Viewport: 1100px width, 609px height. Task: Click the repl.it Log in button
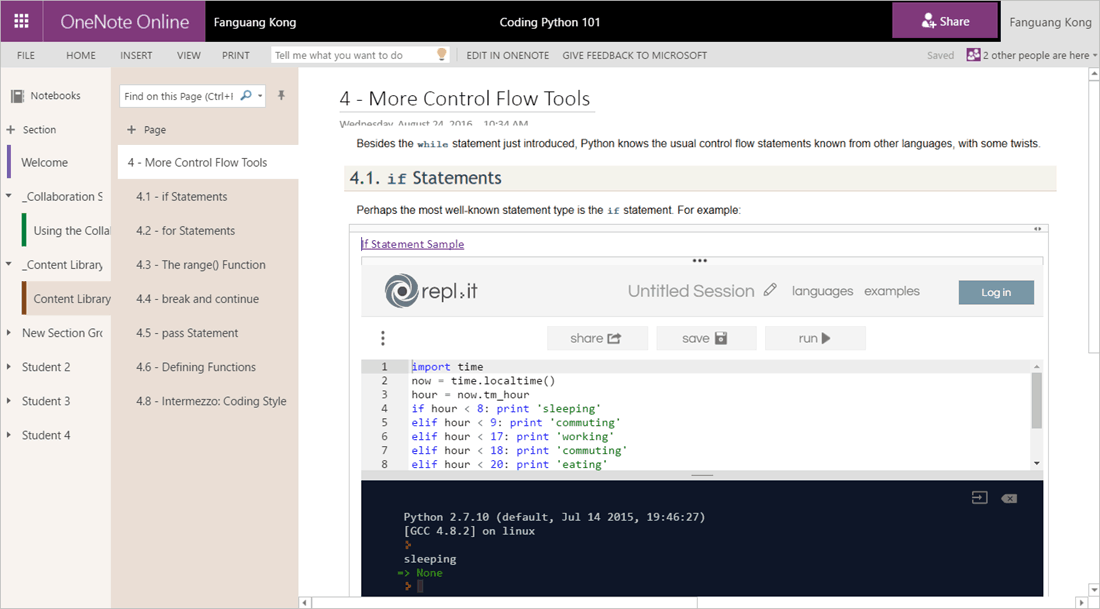[x=996, y=293]
